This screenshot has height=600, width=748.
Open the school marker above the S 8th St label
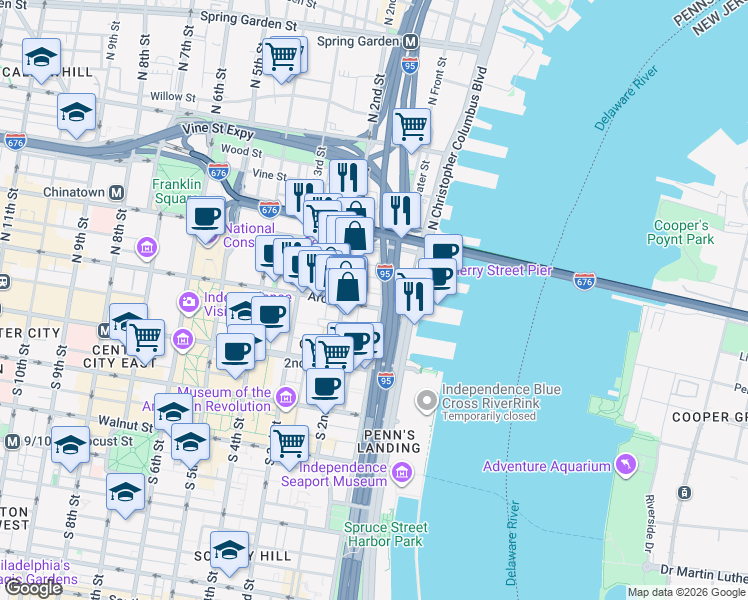(125, 494)
